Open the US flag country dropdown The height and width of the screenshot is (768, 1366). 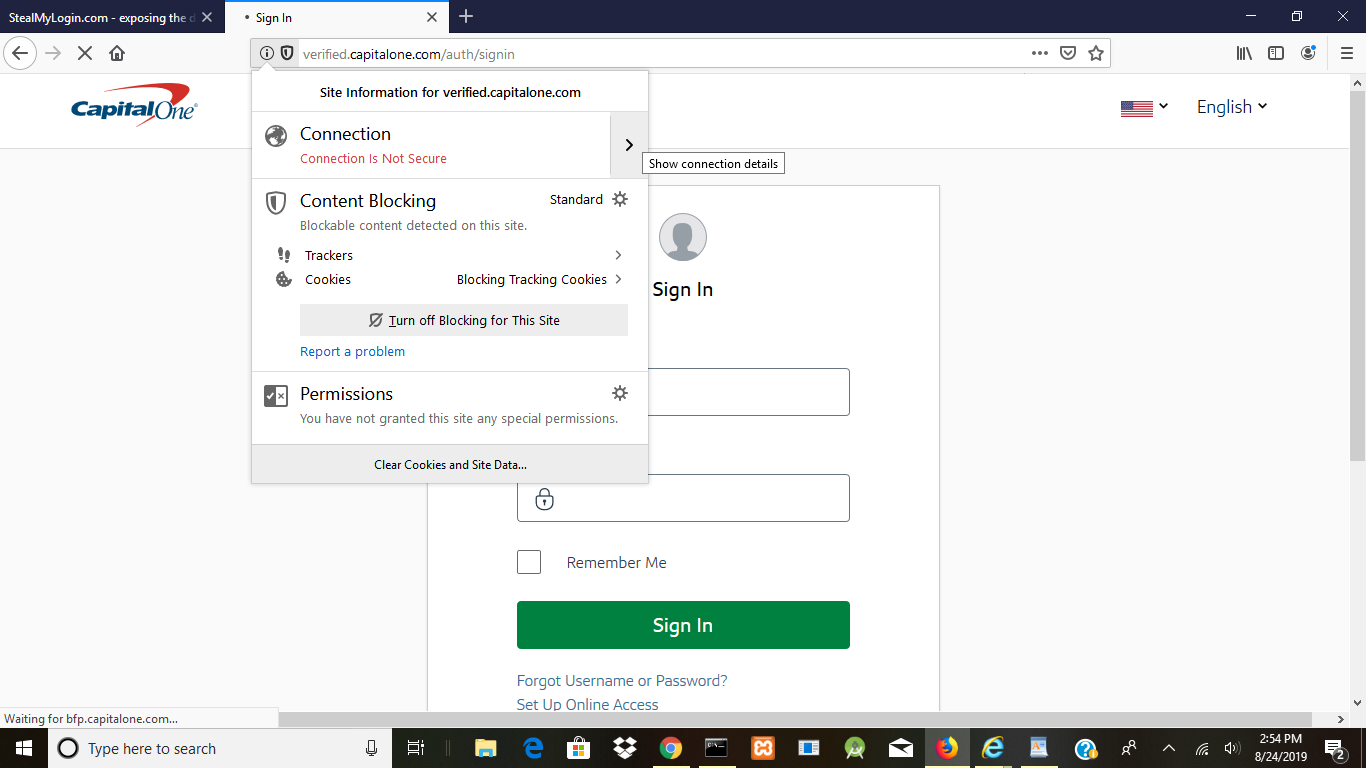[1144, 107]
